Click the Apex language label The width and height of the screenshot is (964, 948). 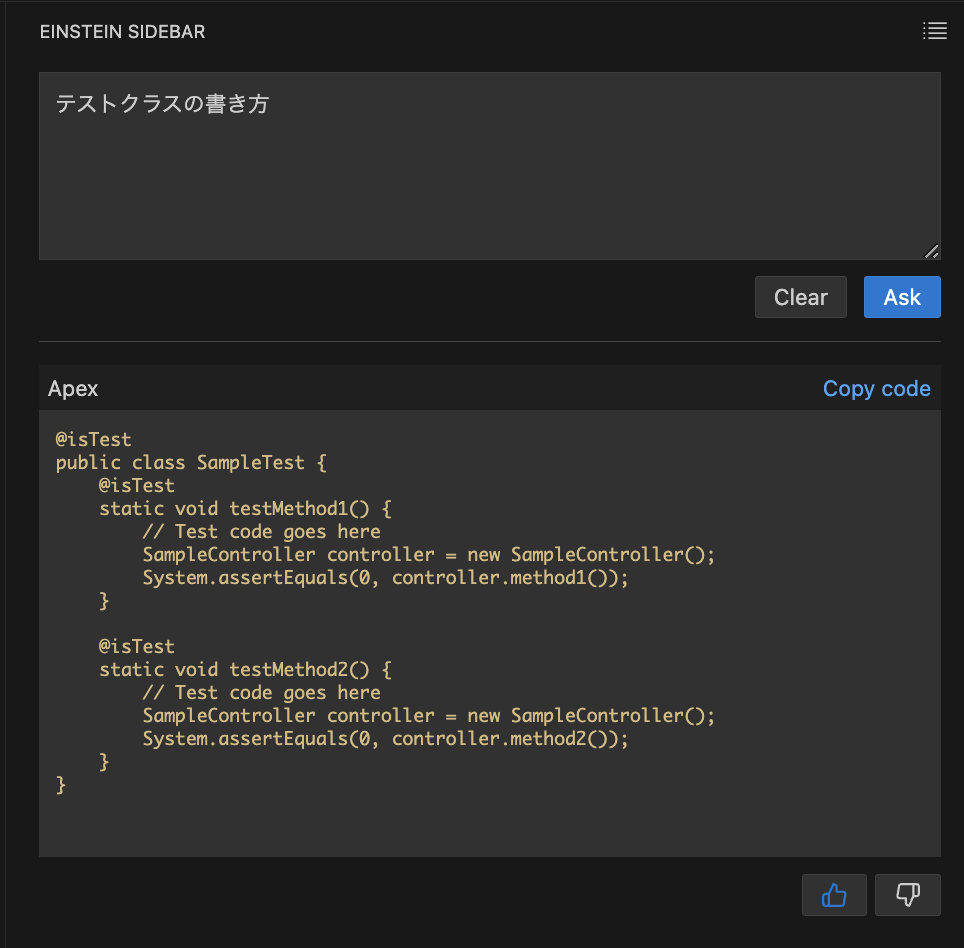click(x=72, y=388)
